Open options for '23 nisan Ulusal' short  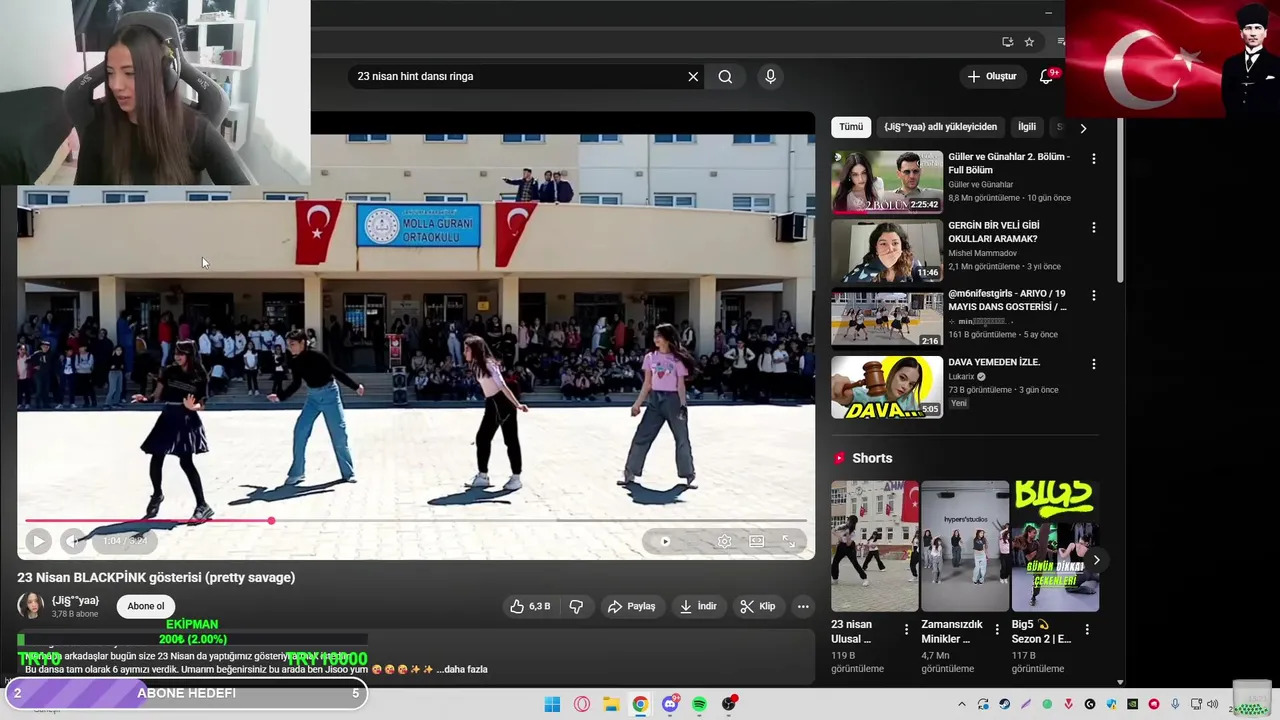point(906,630)
